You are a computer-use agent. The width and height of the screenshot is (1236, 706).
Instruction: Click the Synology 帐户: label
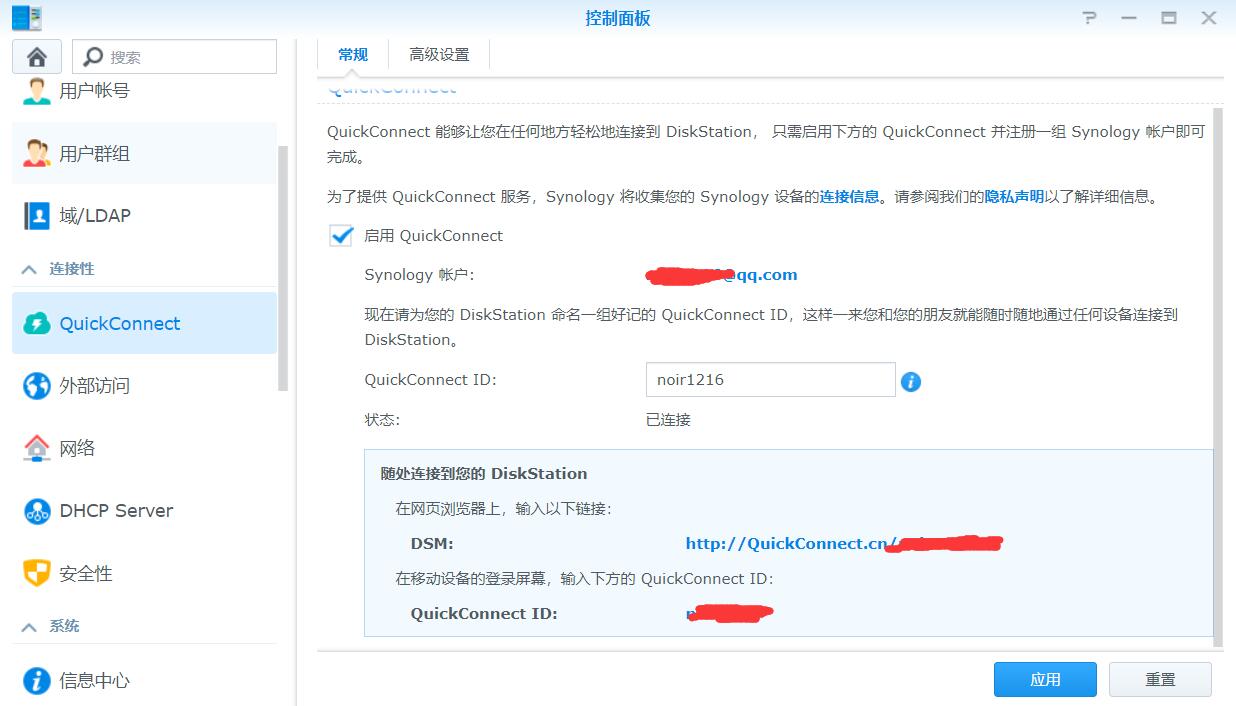click(x=419, y=275)
